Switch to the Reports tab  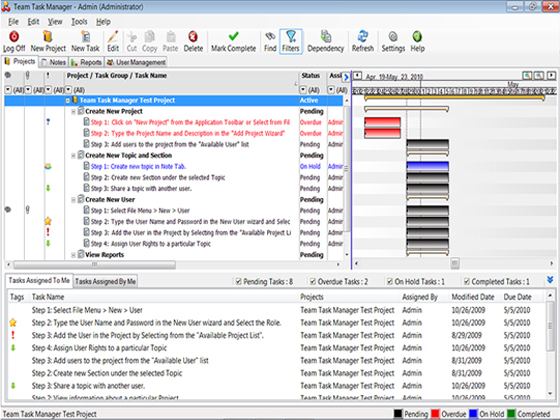pyautogui.click(x=86, y=62)
